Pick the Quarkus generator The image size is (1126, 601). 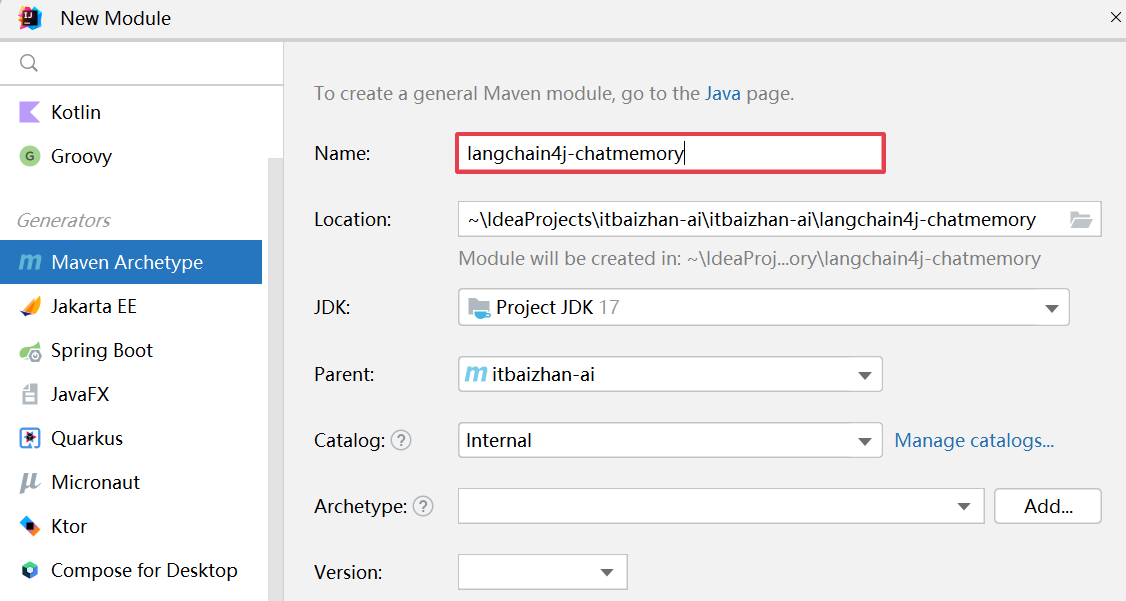(131, 438)
